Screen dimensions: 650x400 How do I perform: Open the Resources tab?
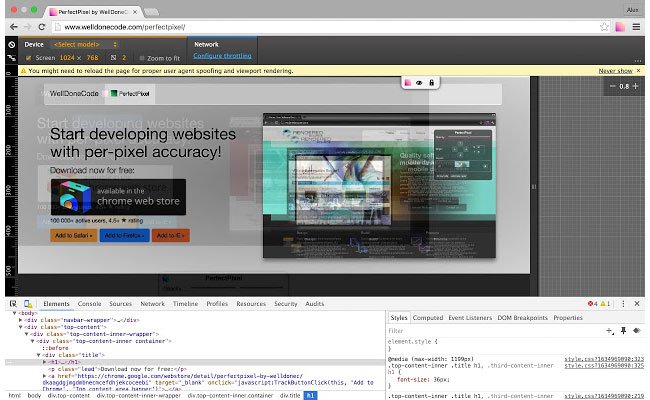[x=251, y=304]
